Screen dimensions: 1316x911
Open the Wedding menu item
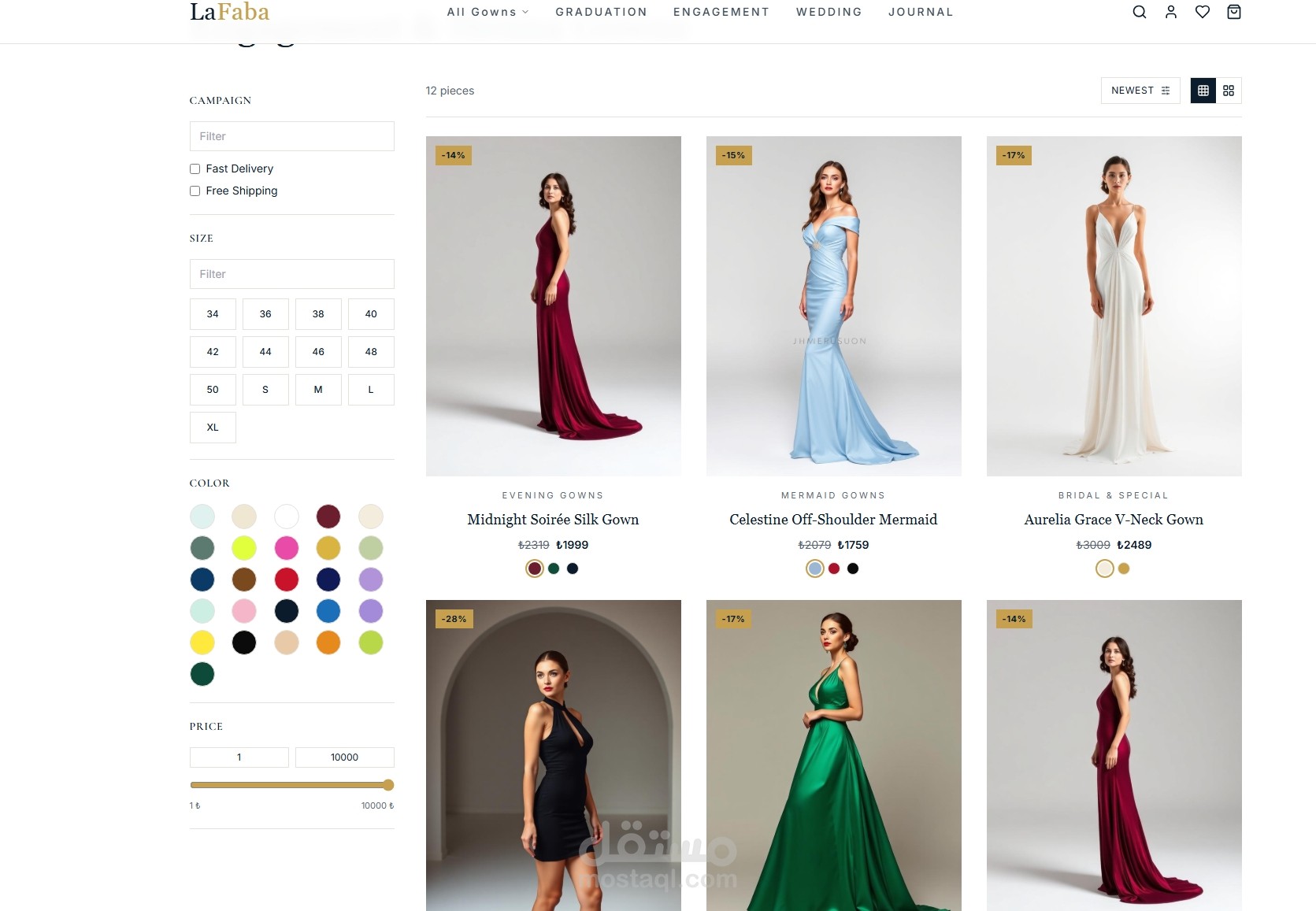829,12
